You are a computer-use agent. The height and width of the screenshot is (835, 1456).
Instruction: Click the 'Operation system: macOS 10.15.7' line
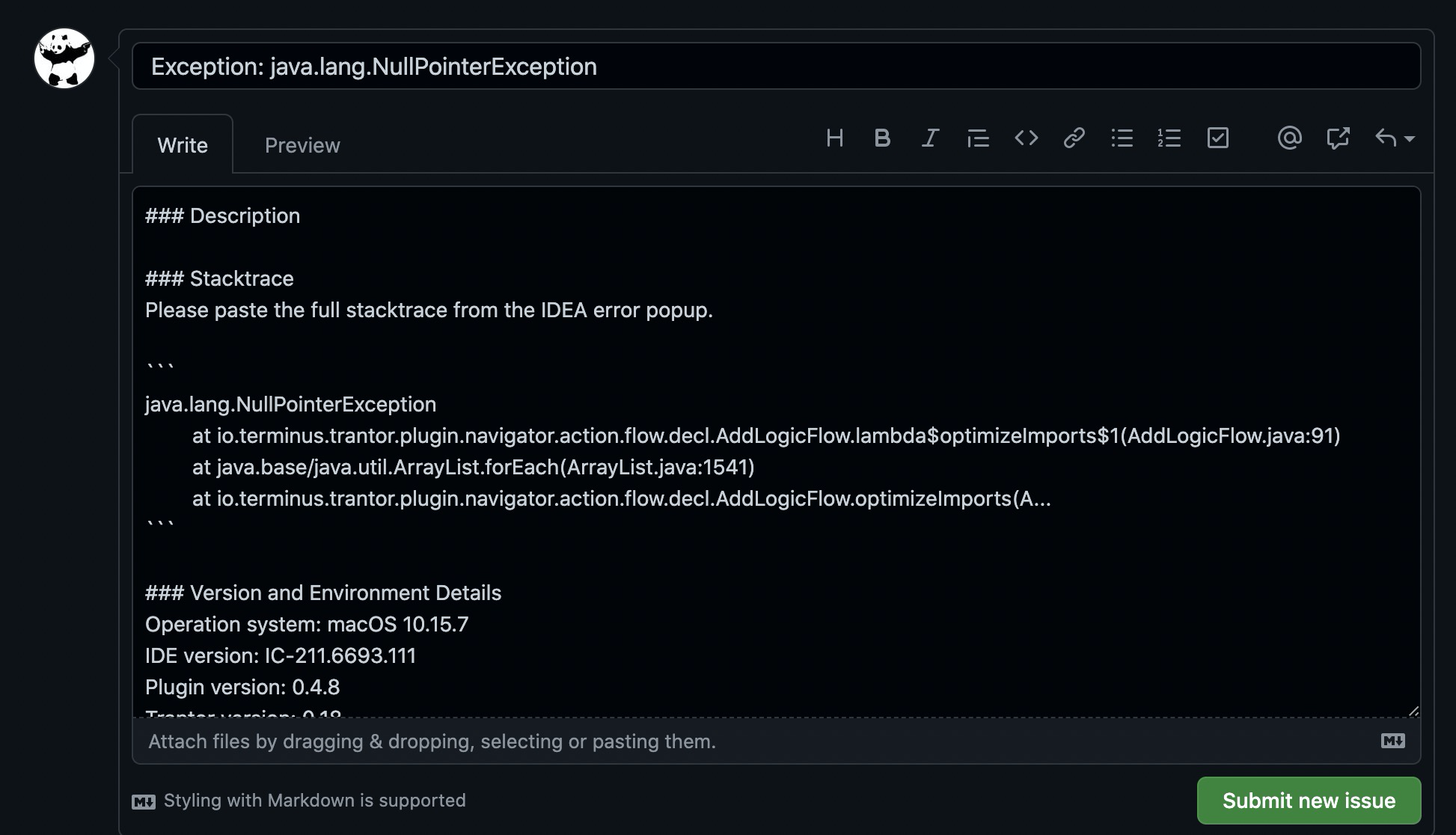click(x=307, y=624)
